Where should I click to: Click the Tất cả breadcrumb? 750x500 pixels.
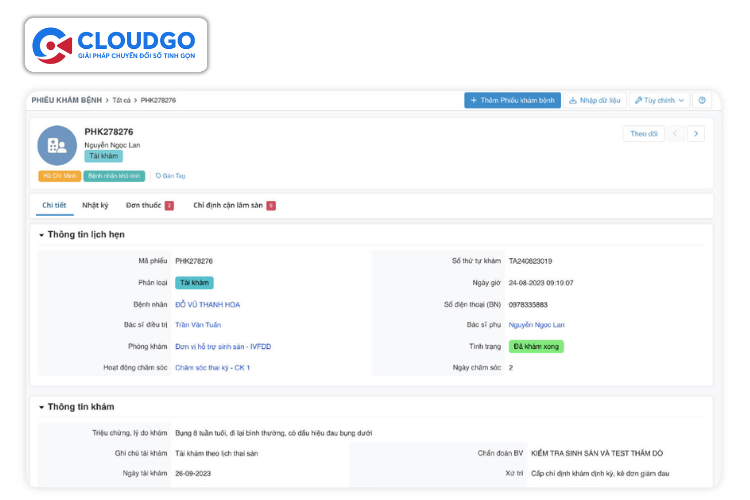coord(122,100)
